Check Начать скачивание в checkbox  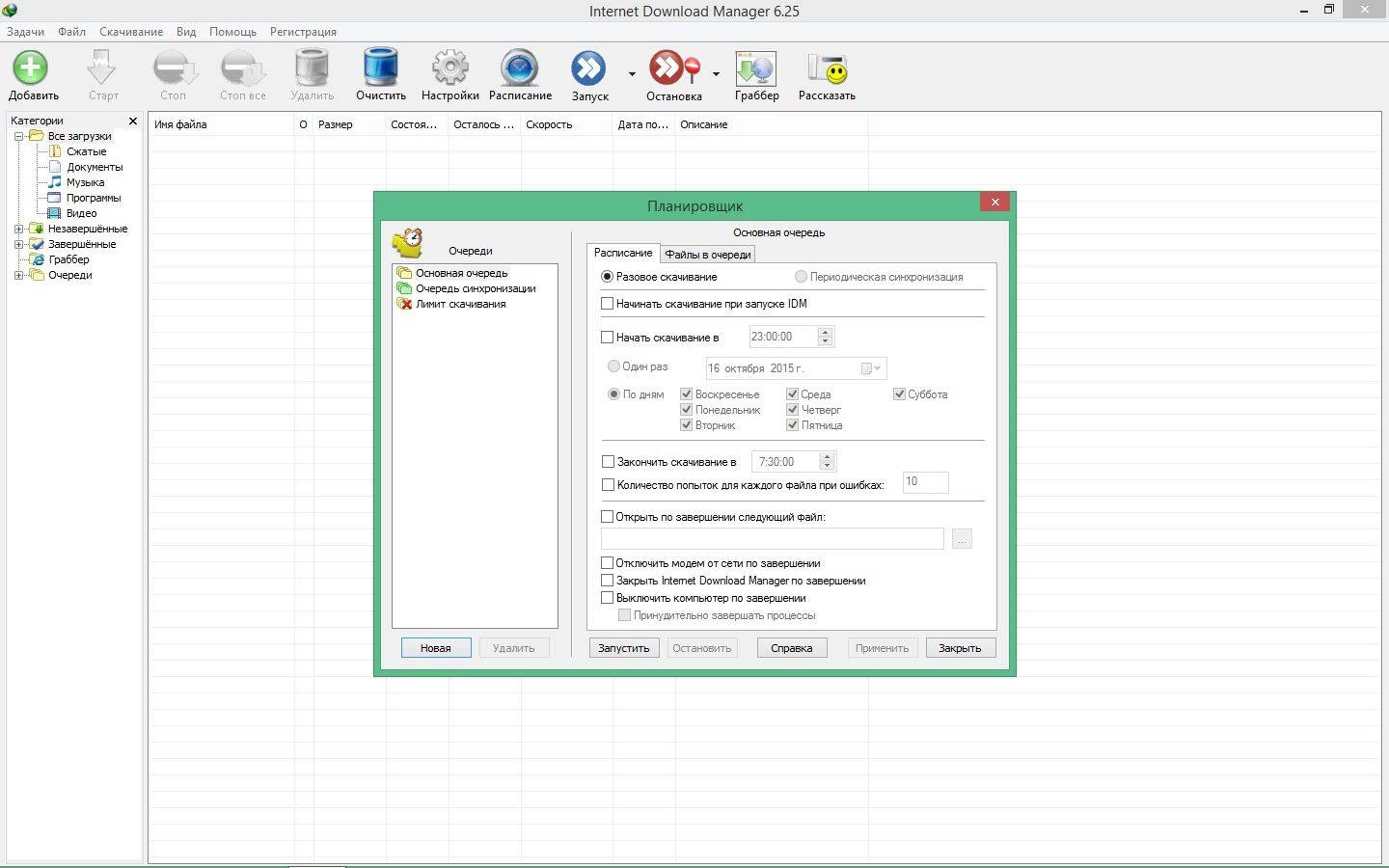[607, 338]
